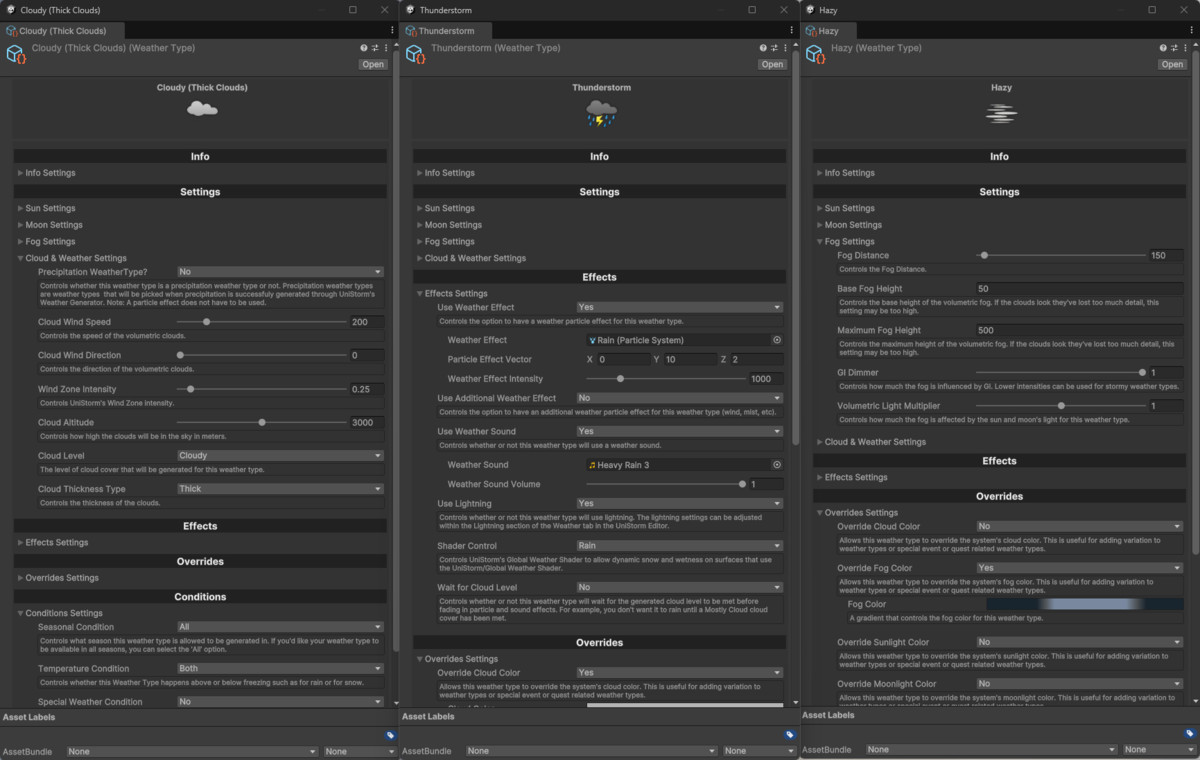1200x760 pixels.
Task: Click the presets icon in the Hazy inspector header
Action: 1173,47
